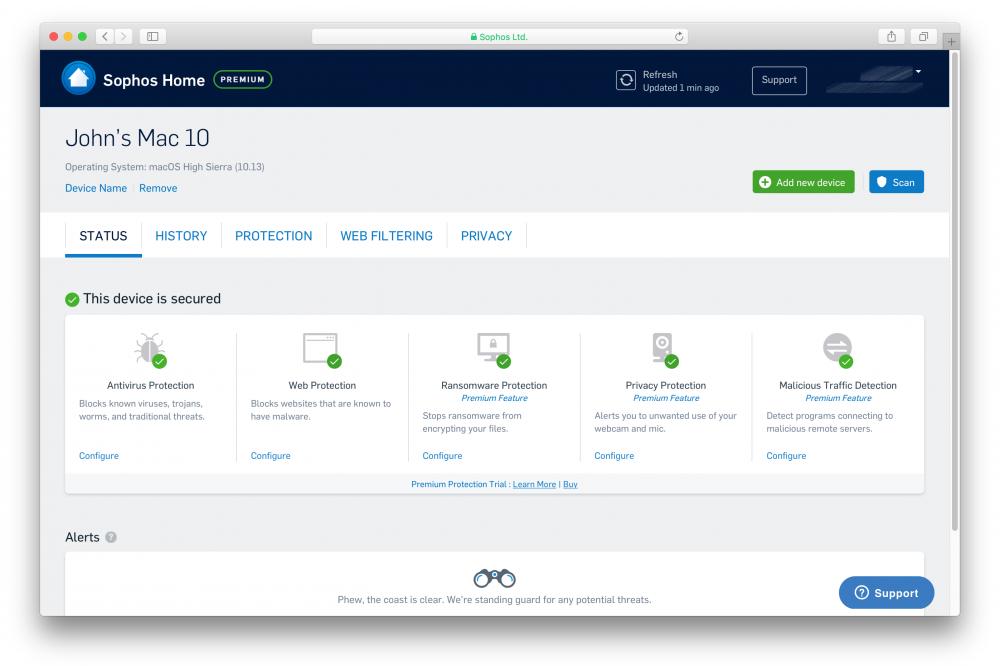Viewport: 1000px width, 666px height.
Task: Configure Malicious Traffic Detection
Action: point(786,455)
